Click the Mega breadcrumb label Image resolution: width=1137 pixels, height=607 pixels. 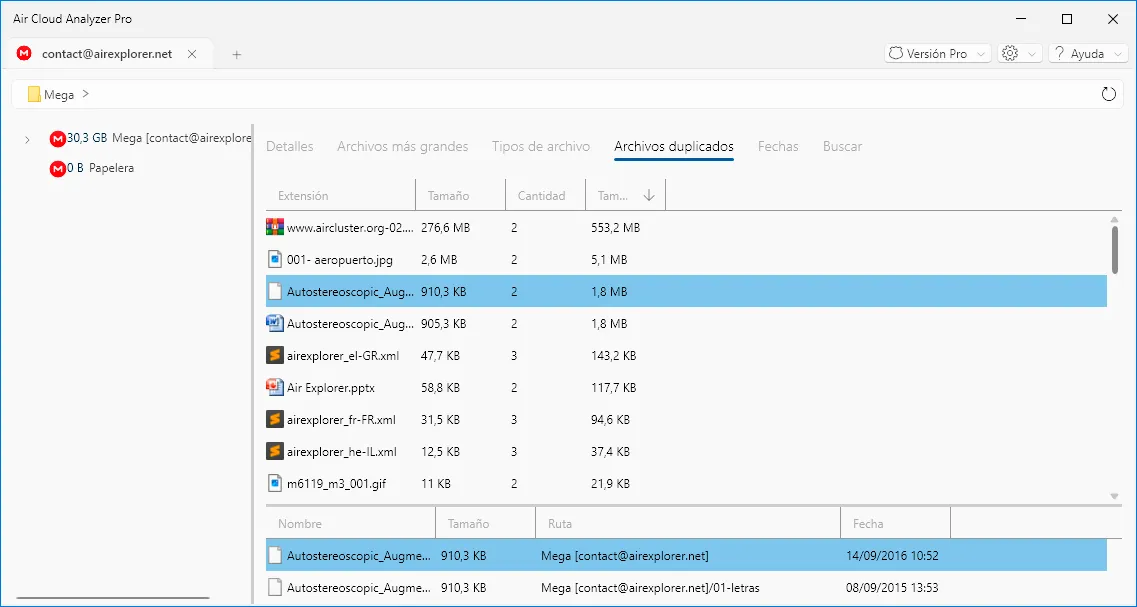coord(59,95)
